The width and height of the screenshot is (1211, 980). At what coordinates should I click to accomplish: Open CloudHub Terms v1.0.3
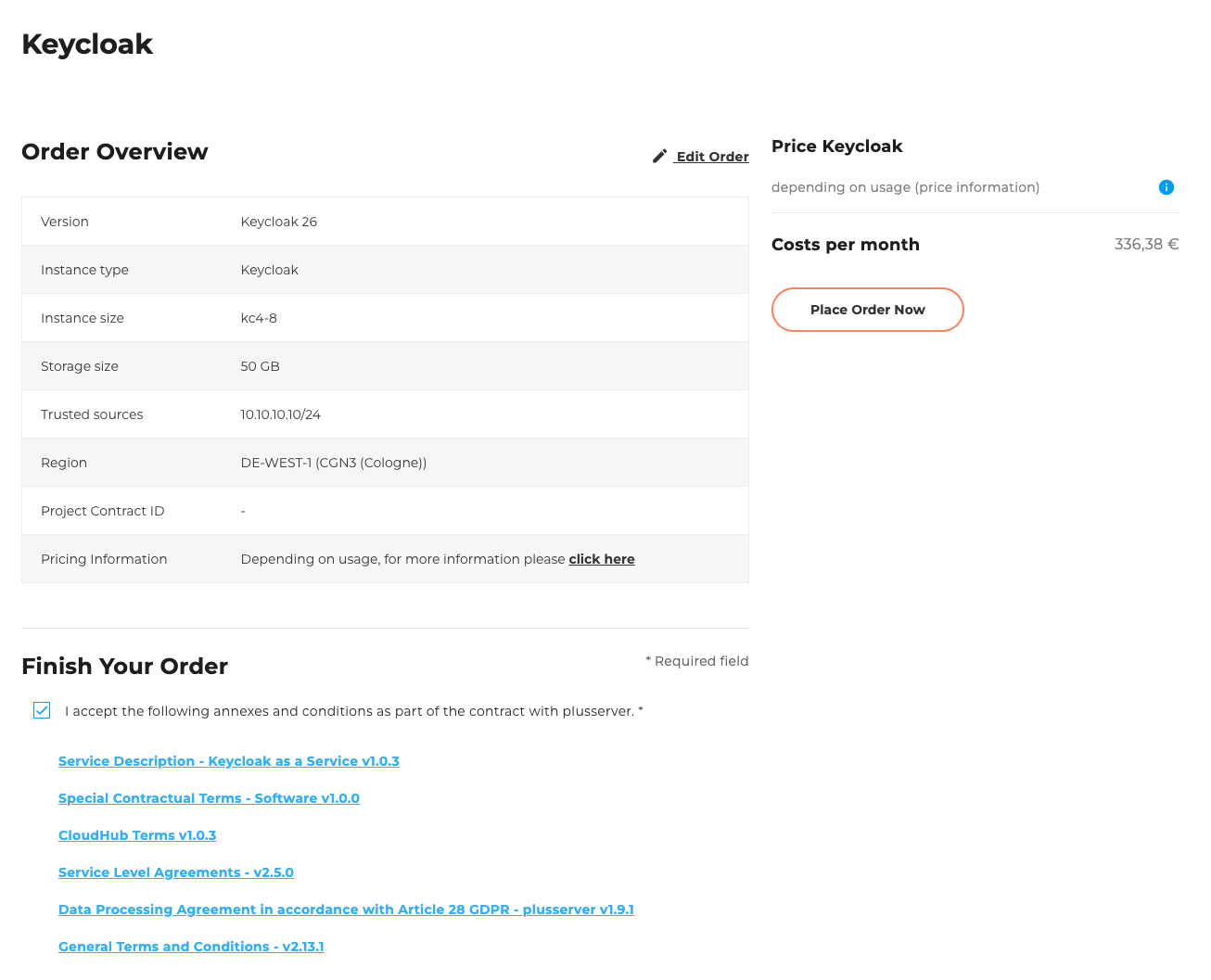point(137,835)
